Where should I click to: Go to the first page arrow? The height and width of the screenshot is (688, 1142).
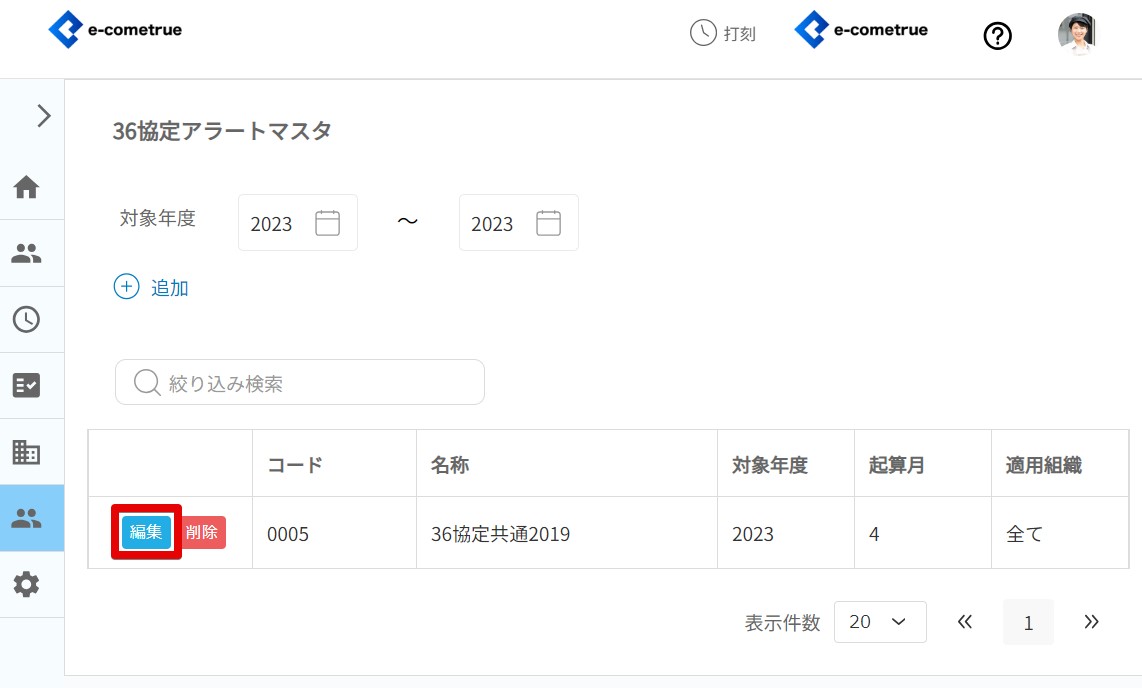click(x=965, y=622)
